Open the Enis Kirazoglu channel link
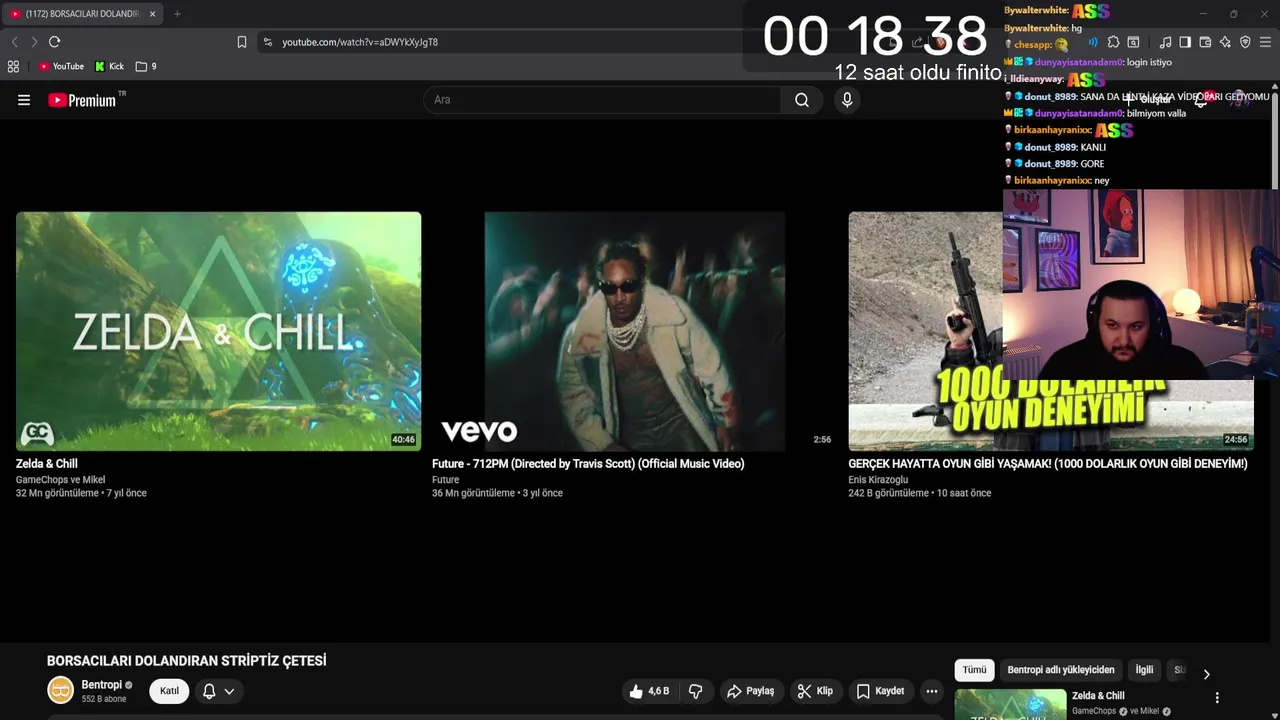The width and height of the screenshot is (1280, 720). tap(878, 480)
